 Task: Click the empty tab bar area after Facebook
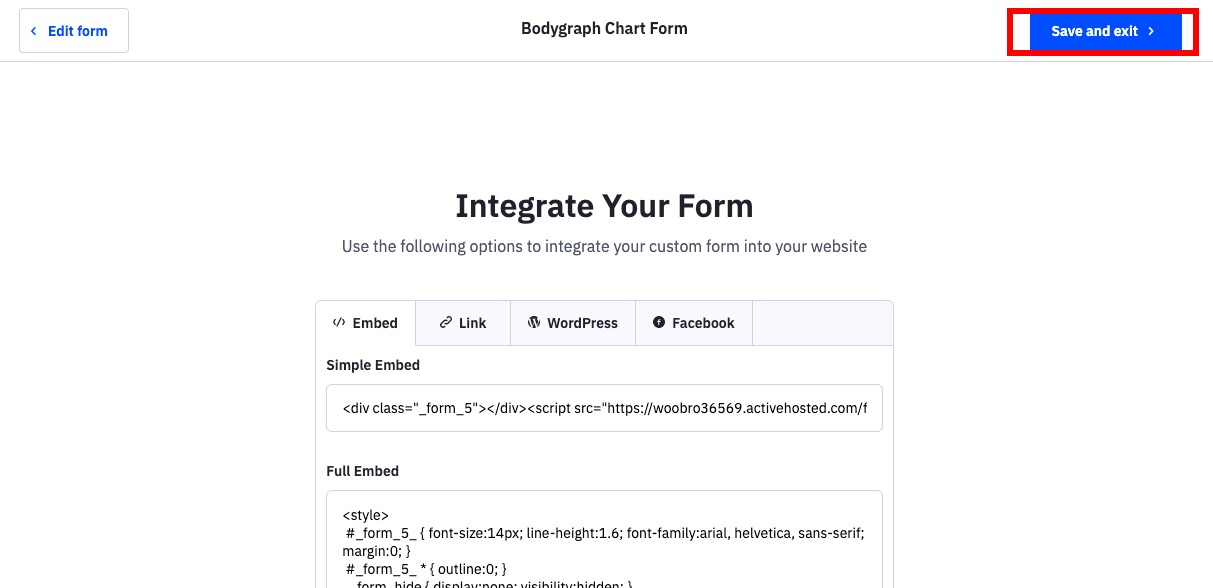(x=822, y=323)
